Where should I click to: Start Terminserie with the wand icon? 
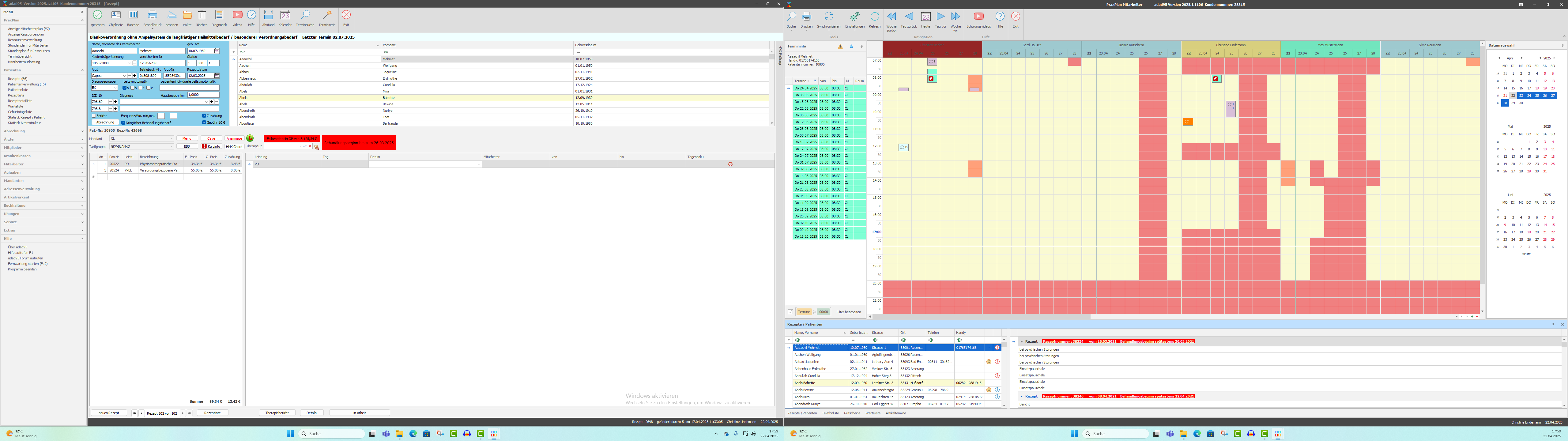327,15
